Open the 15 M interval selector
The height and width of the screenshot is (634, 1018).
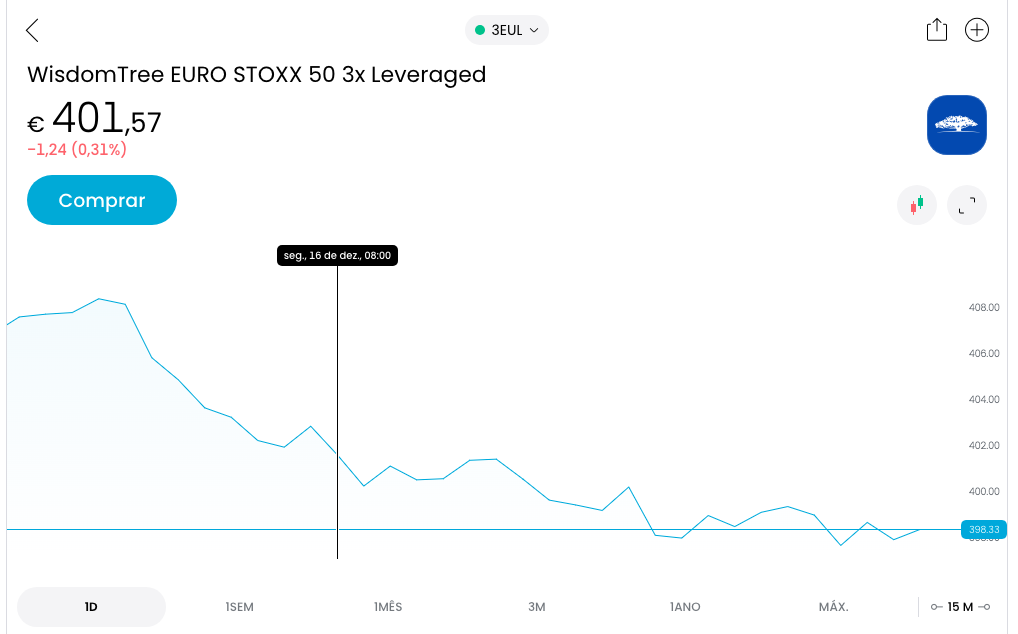tap(960, 607)
